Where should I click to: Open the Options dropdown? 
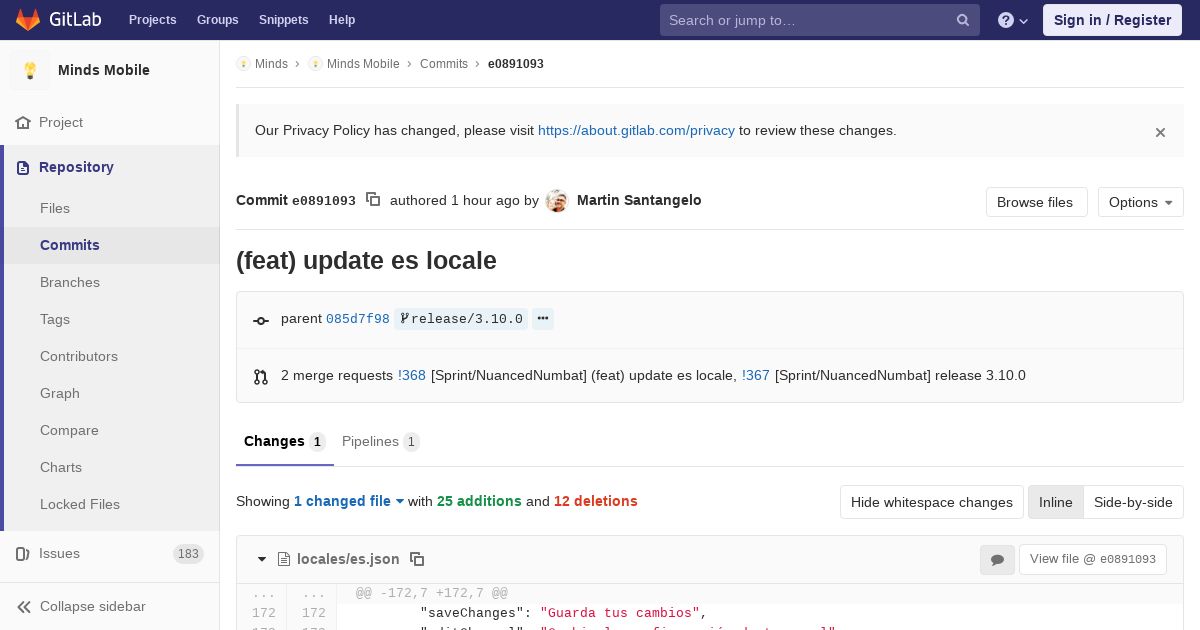1140,202
